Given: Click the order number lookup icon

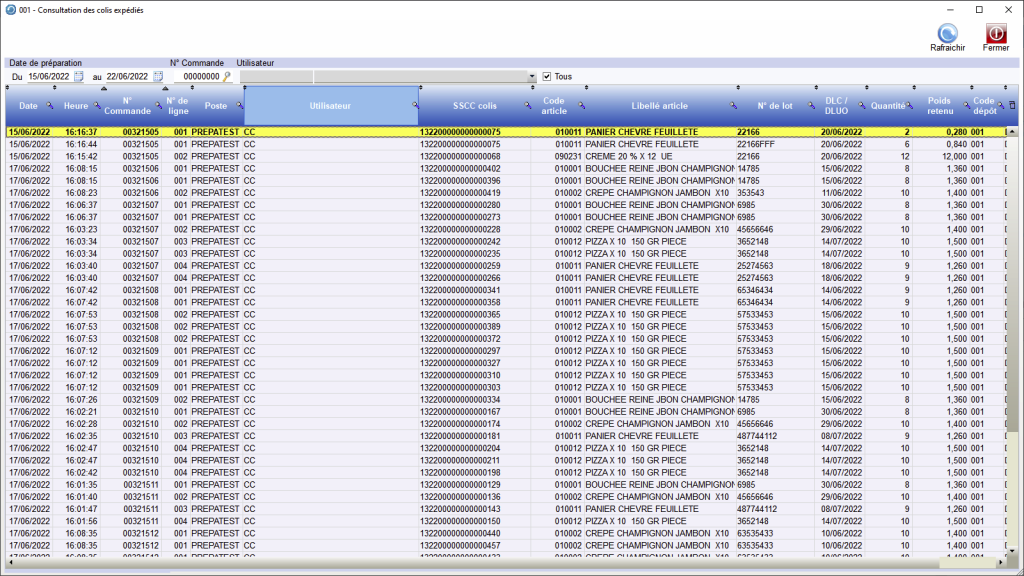Looking at the screenshot, I should 227,76.
